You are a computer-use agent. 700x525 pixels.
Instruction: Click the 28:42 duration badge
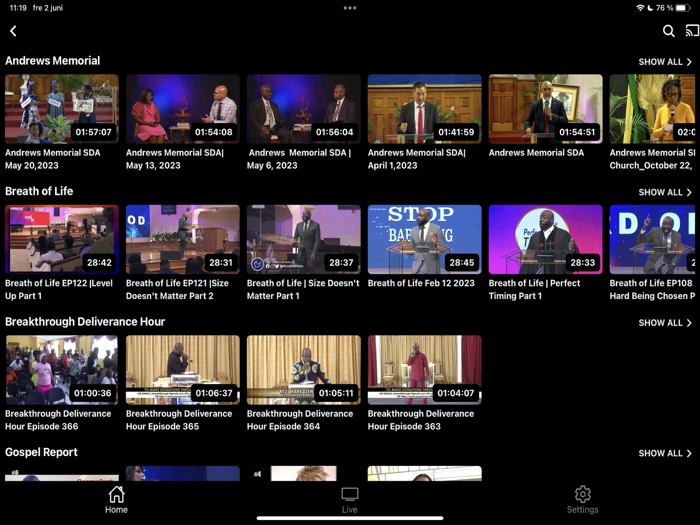(99, 262)
